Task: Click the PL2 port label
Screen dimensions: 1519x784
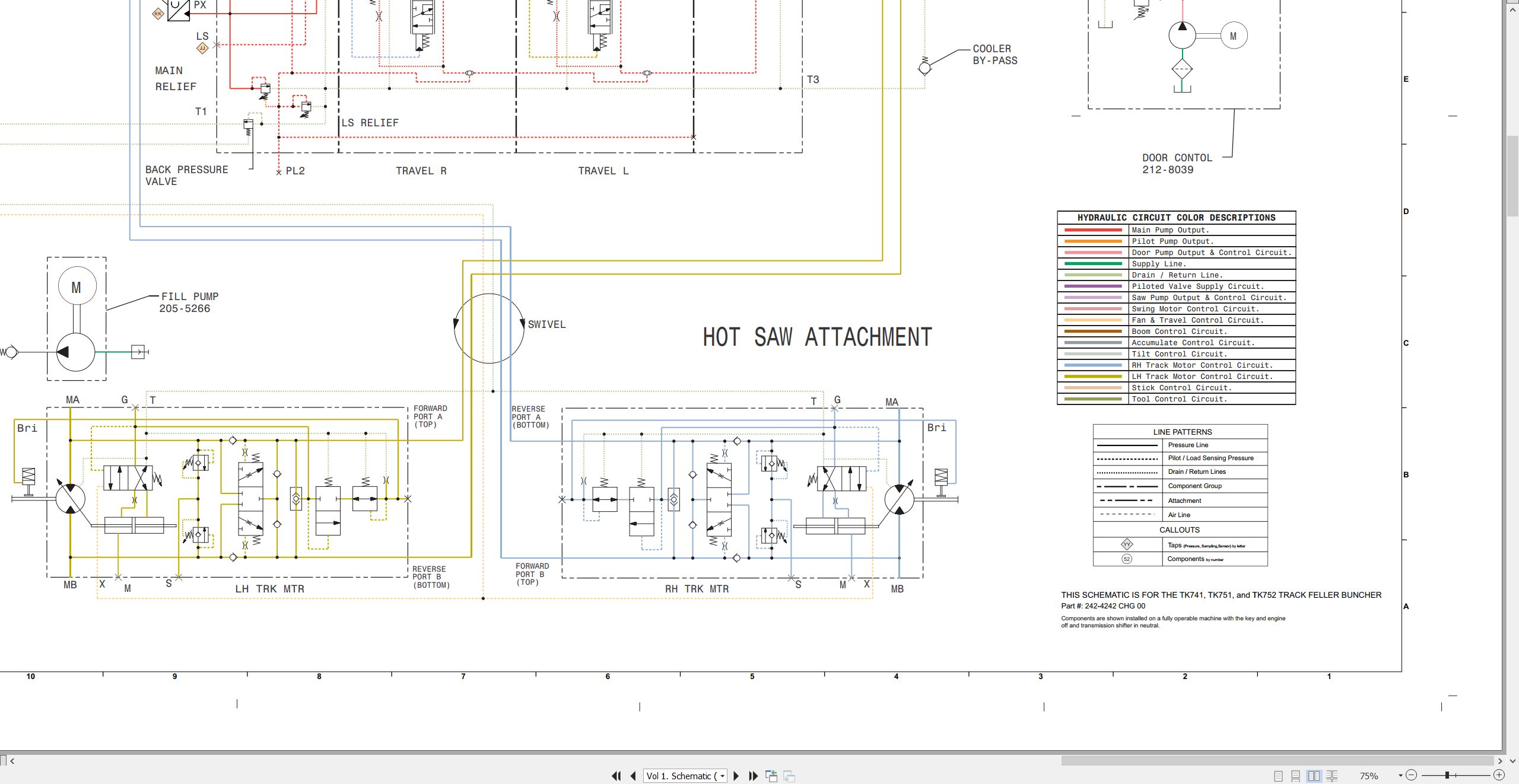Action: [x=295, y=171]
